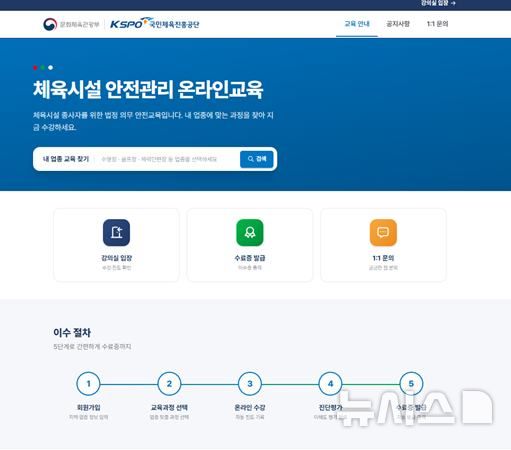Click step circle 5 in the procedure
This screenshot has width=511, height=450.
pyautogui.click(x=411, y=384)
